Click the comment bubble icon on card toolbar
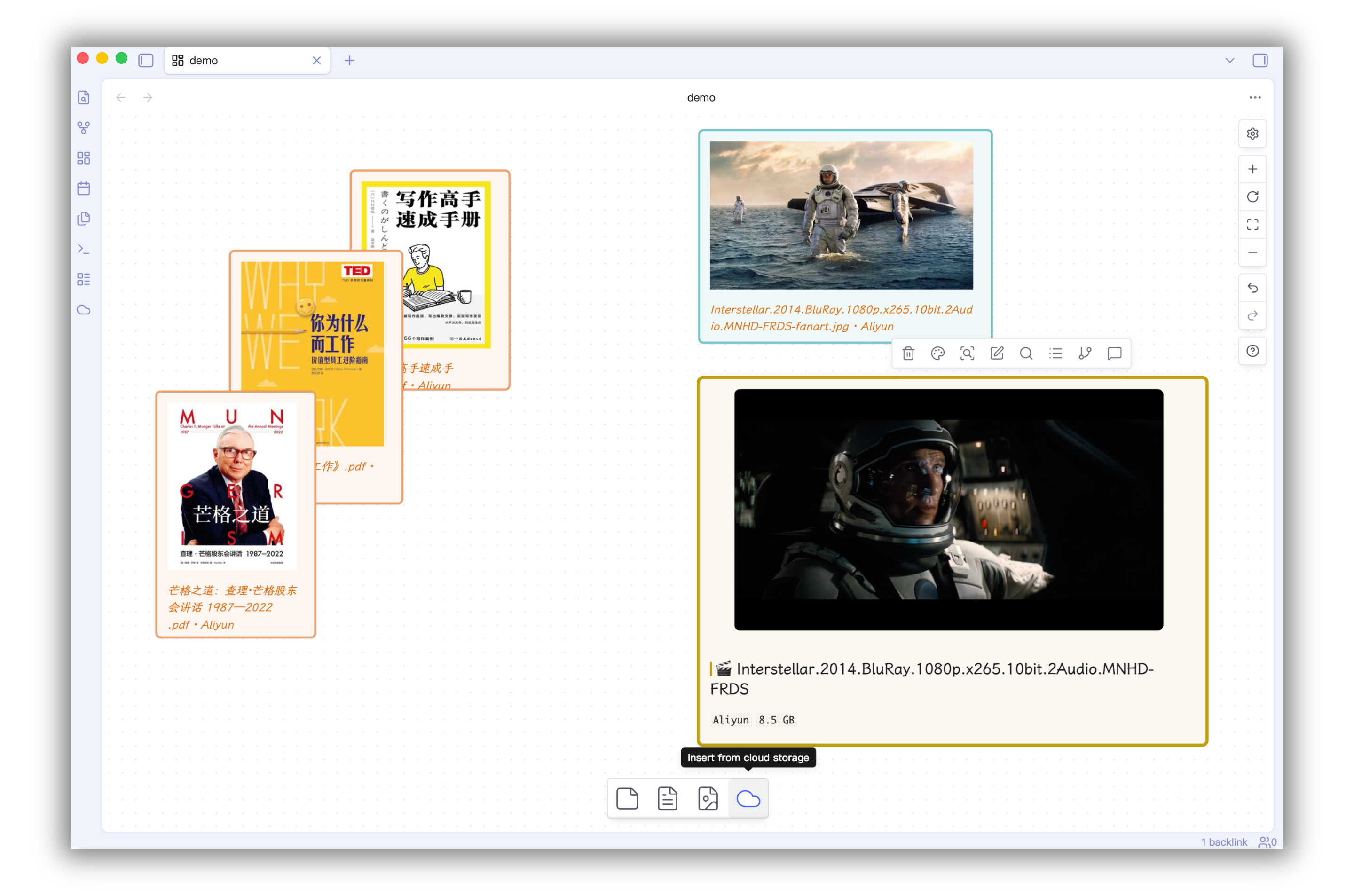 click(x=1115, y=354)
